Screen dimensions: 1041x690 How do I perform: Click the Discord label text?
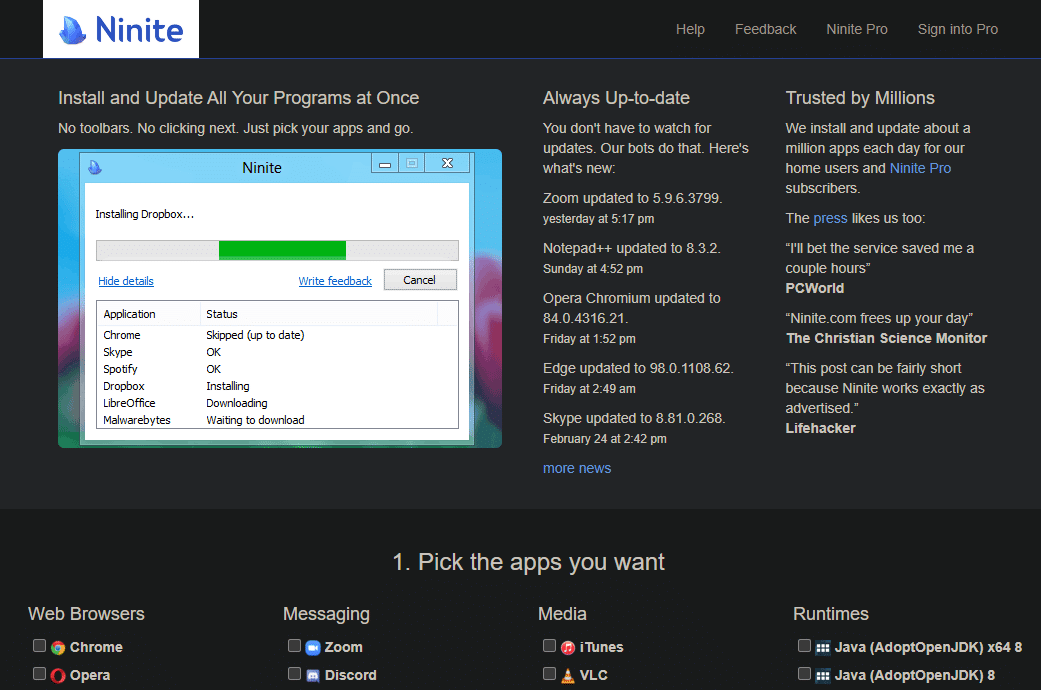[351, 675]
